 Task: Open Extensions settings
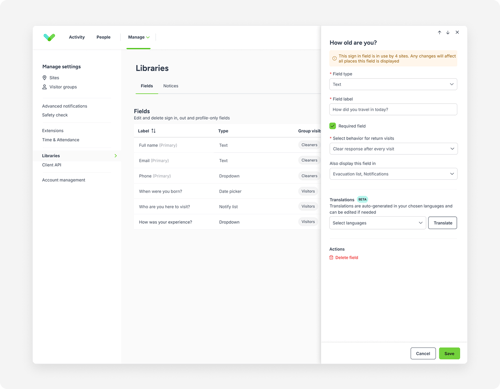click(53, 131)
